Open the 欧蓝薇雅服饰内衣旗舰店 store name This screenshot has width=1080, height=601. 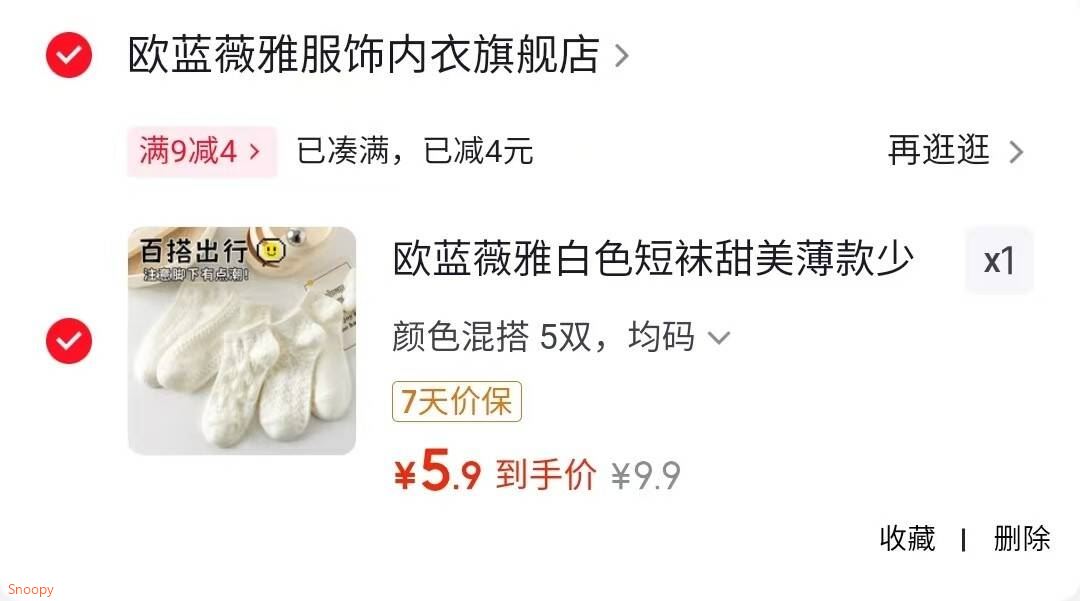point(364,55)
